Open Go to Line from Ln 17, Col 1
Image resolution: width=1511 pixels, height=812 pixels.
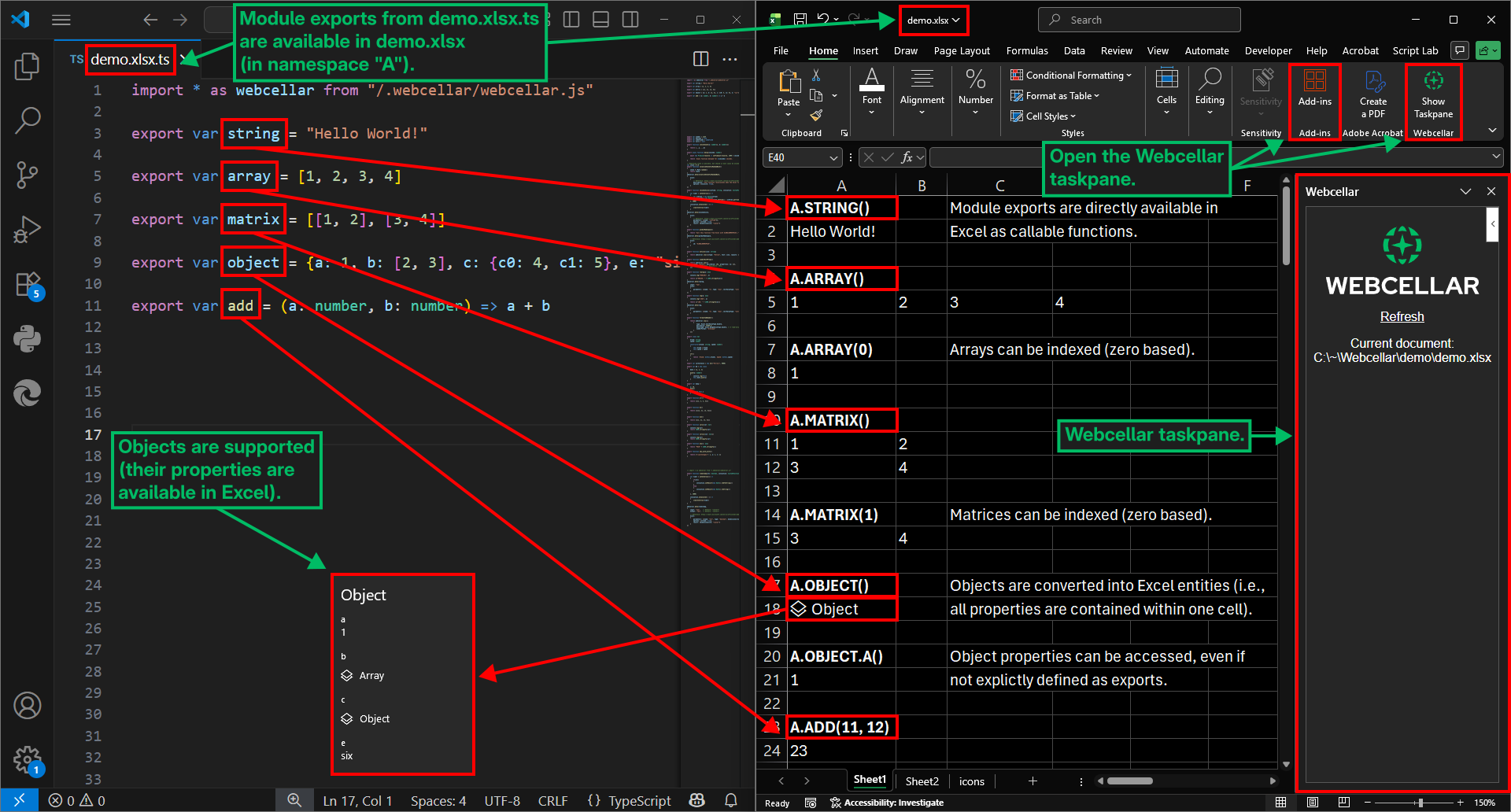coord(357,800)
